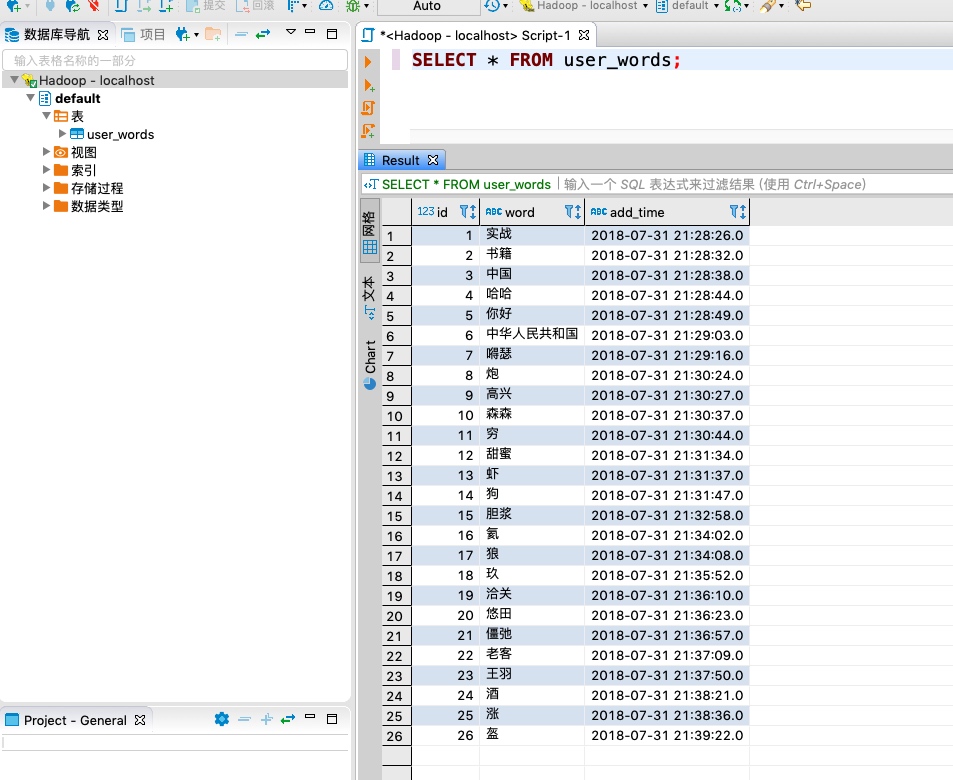Screen dimensions: 953x780
Task: Close the Result tab
Action: point(433,160)
